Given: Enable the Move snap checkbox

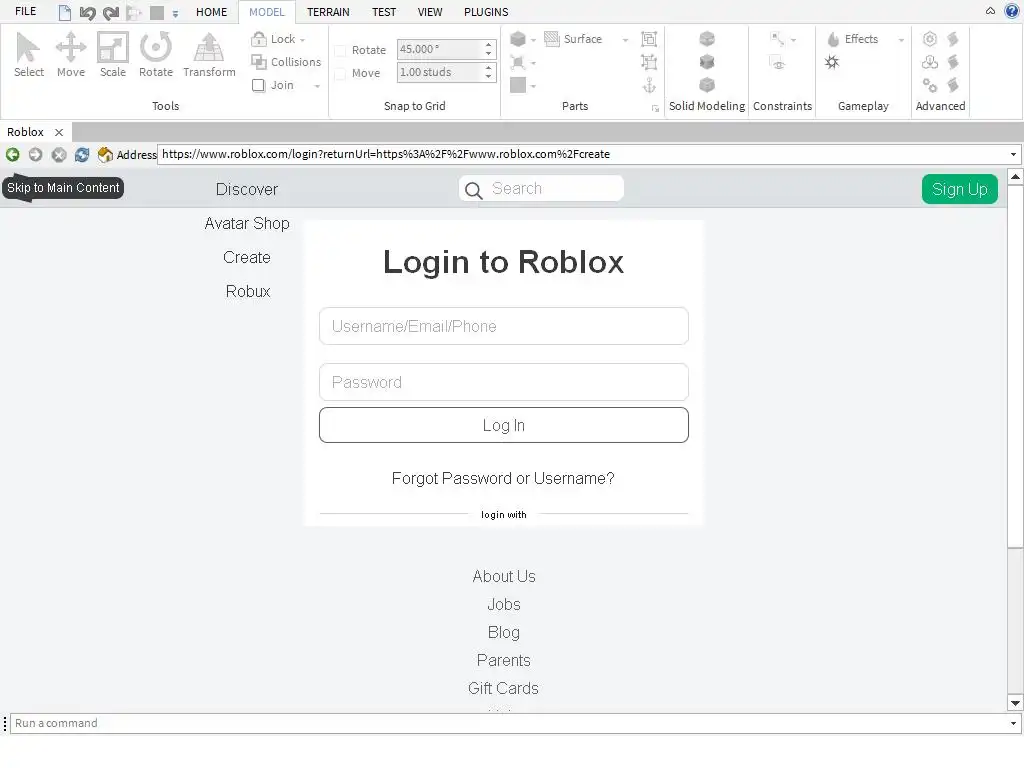Looking at the screenshot, I should coord(340,74).
